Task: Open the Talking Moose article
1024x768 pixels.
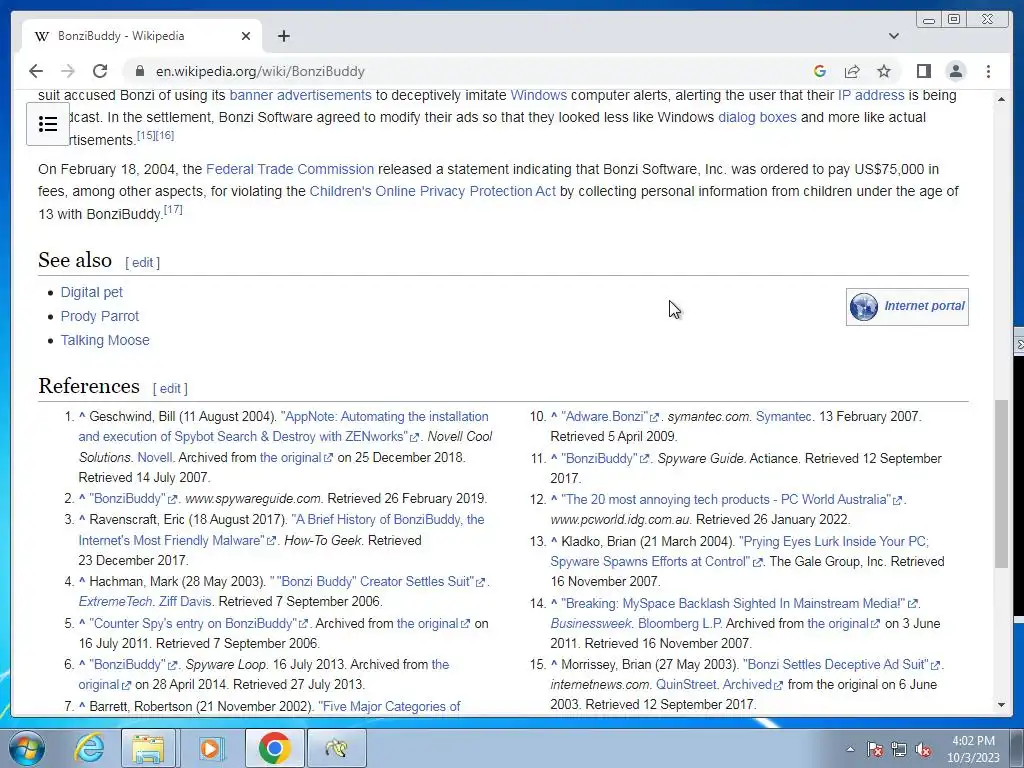Action: (105, 340)
